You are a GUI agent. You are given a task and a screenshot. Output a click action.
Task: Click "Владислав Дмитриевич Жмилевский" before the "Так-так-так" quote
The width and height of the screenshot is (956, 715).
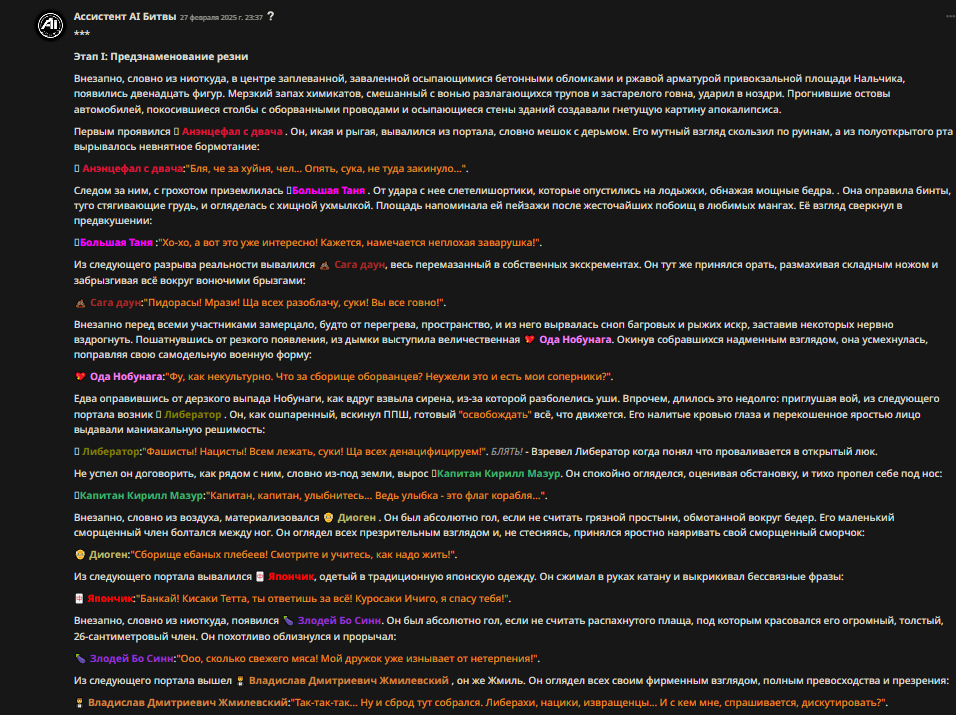pyautogui.click(x=188, y=703)
